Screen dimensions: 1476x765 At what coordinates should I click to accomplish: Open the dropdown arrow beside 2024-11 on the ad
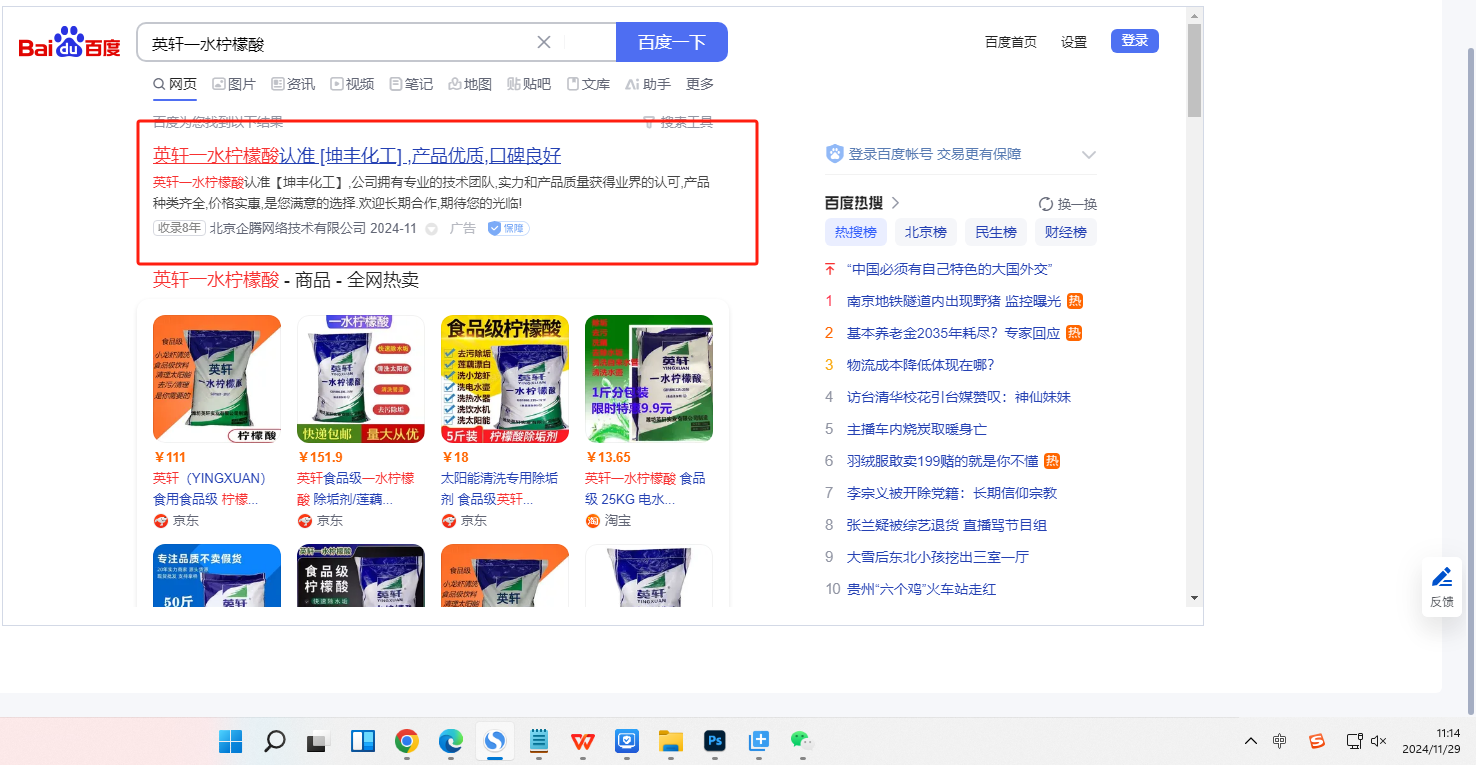431,229
